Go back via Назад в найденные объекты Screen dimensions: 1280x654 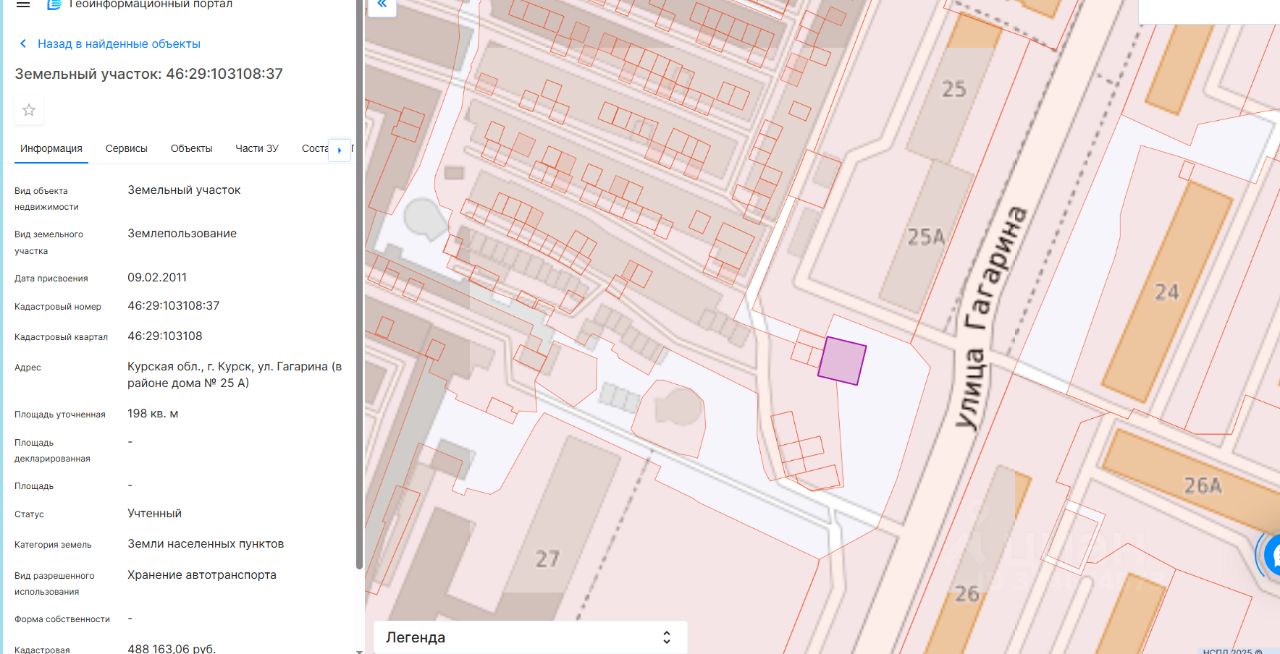point(119,44)
